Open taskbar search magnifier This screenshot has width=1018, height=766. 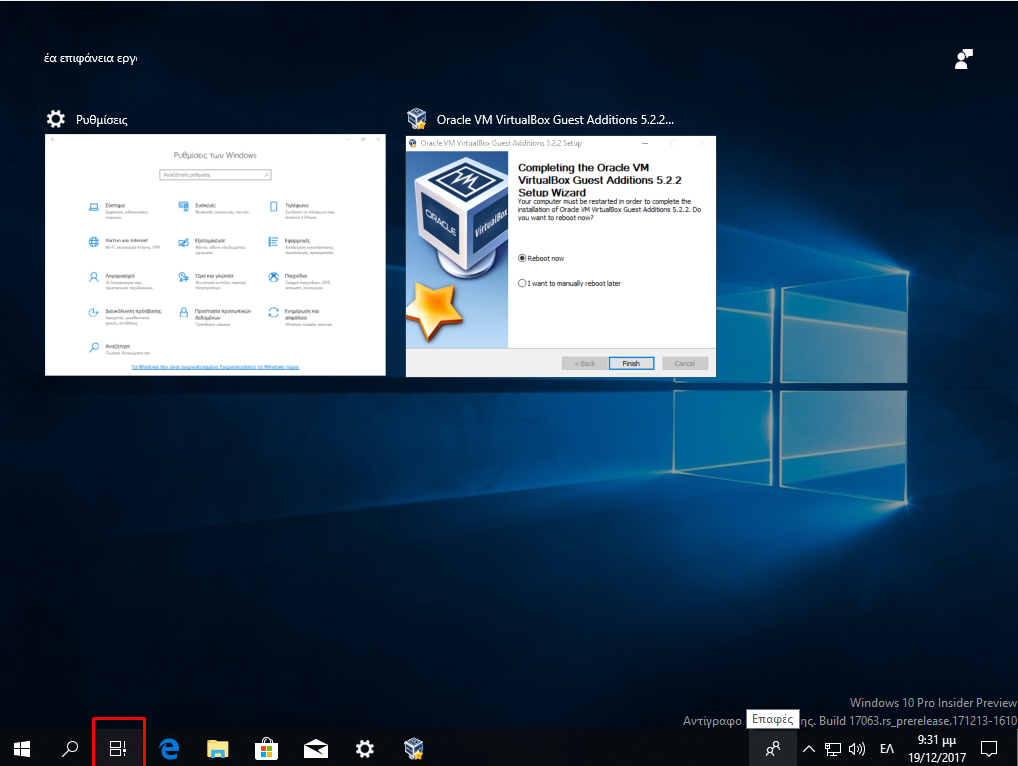[x=69, y=748]
